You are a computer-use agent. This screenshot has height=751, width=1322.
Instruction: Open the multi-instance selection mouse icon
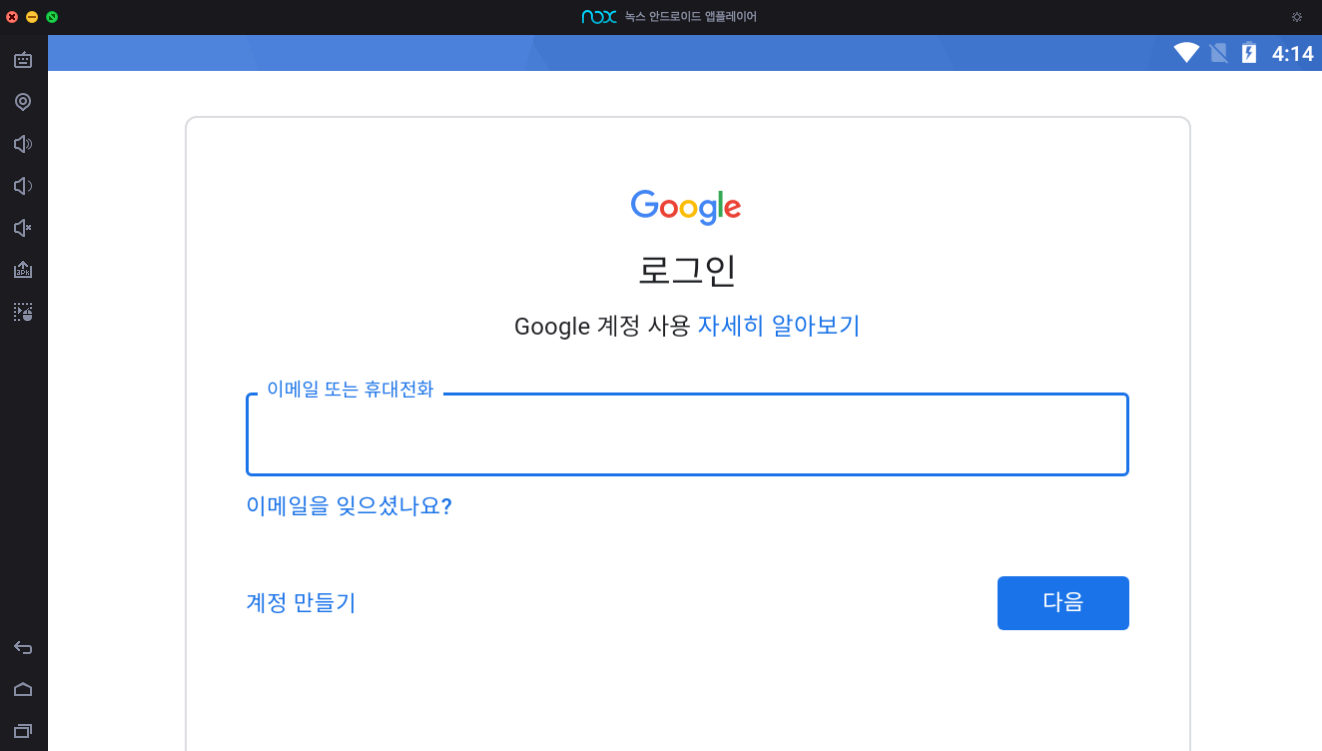[x=23, y=312]
